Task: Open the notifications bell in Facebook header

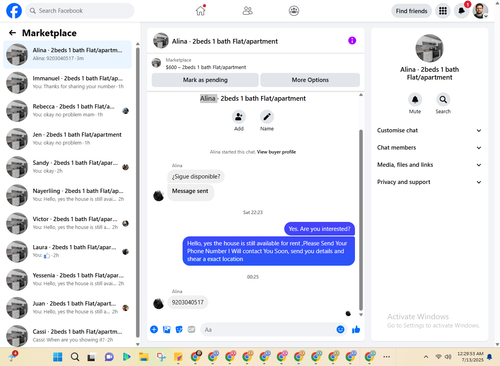Action: point(461,11)
